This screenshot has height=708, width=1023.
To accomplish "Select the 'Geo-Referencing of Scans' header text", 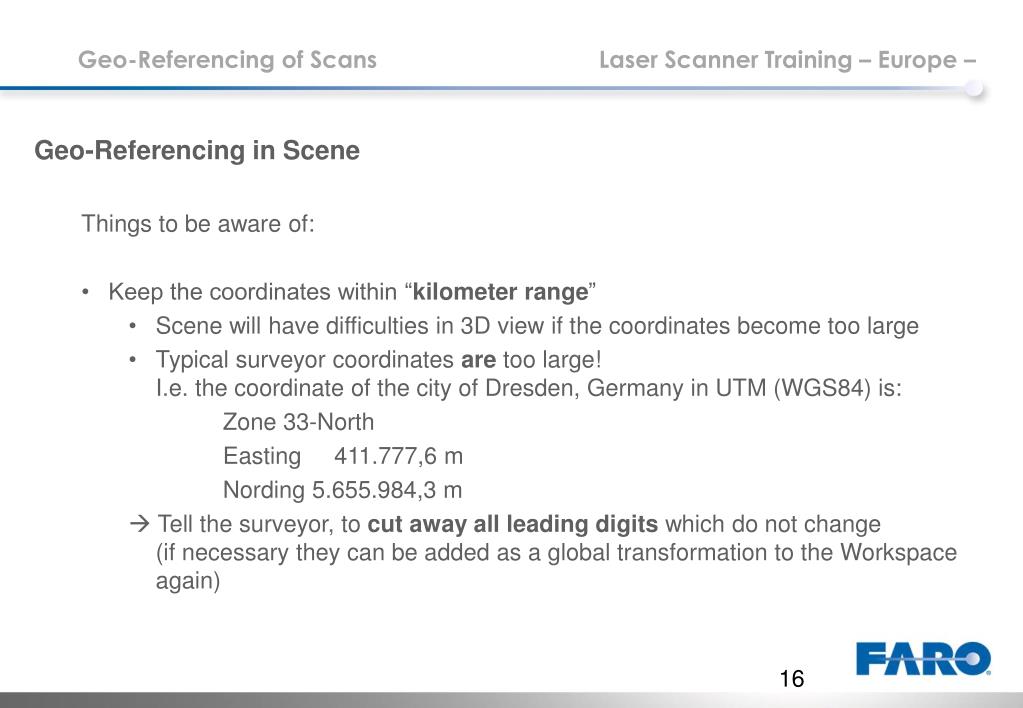I will [227, 59].
